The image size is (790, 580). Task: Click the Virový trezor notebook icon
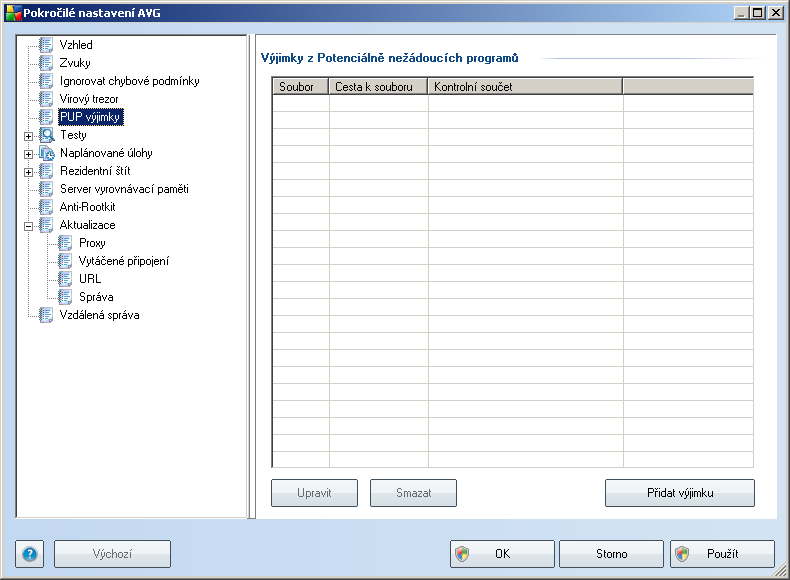pos(46,99)
